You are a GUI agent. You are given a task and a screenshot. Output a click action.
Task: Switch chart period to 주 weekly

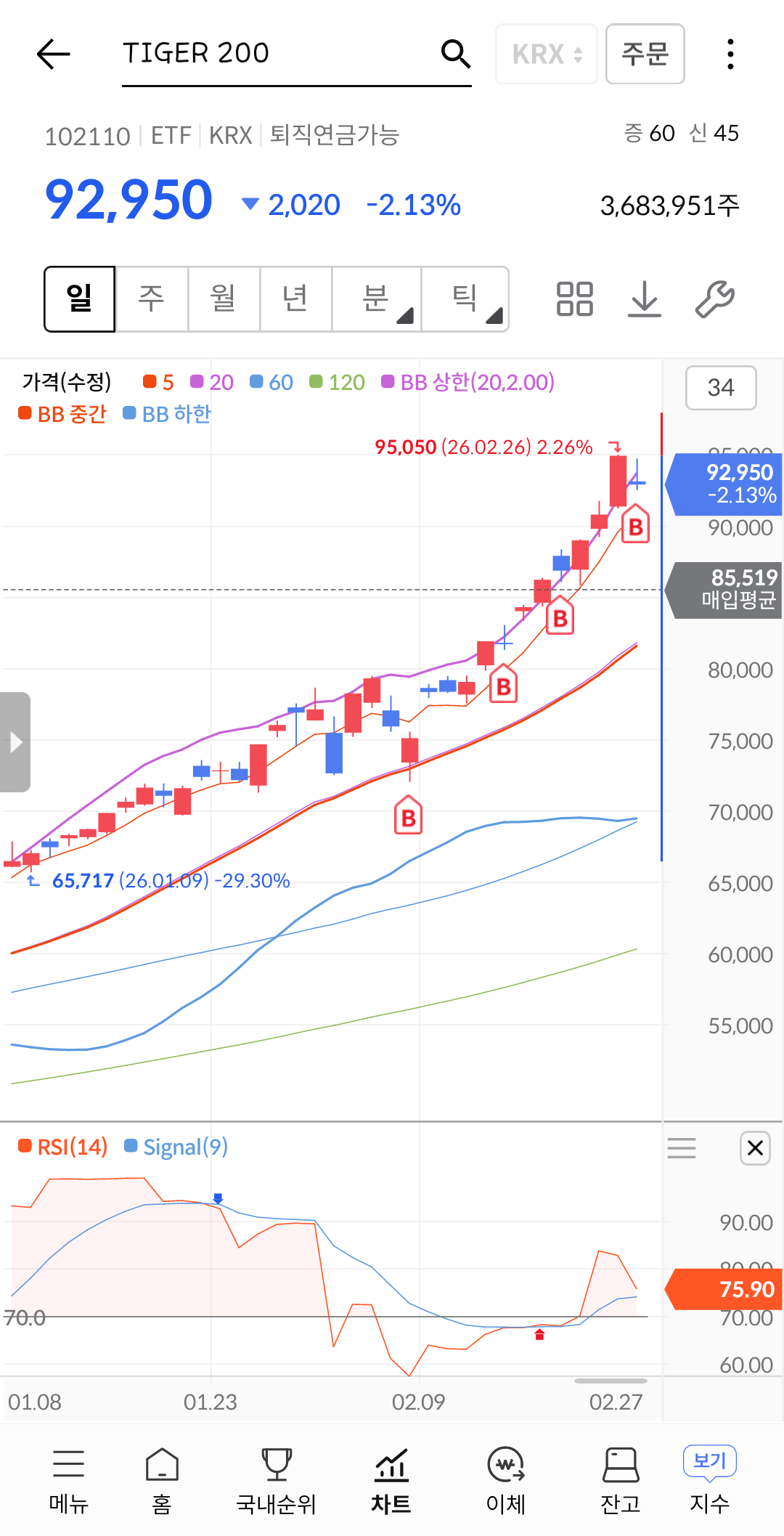152,299
